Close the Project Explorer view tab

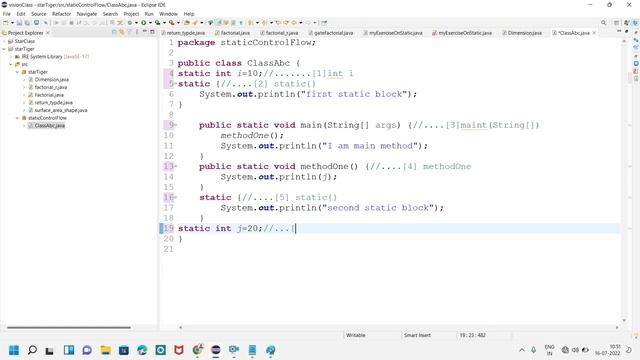(48, 33)
